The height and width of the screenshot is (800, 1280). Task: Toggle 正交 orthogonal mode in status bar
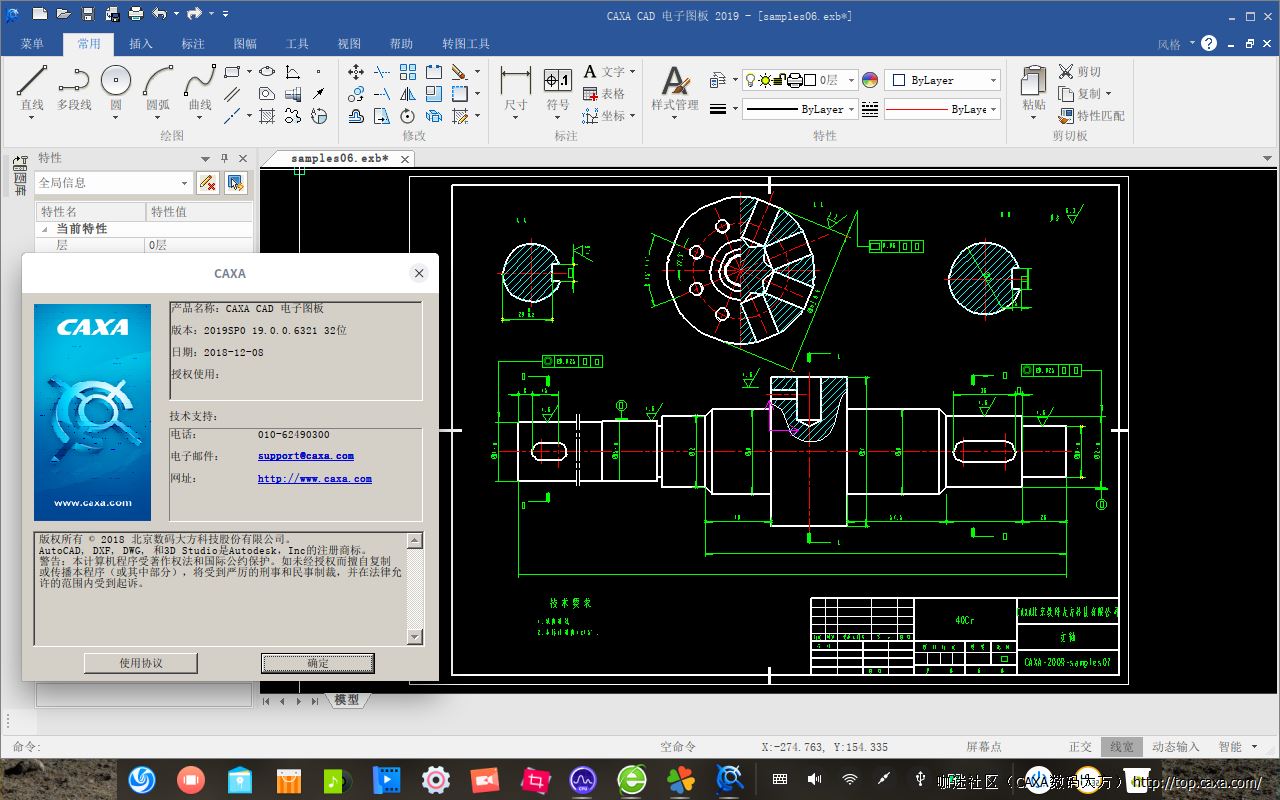[x=1080, y=747]
